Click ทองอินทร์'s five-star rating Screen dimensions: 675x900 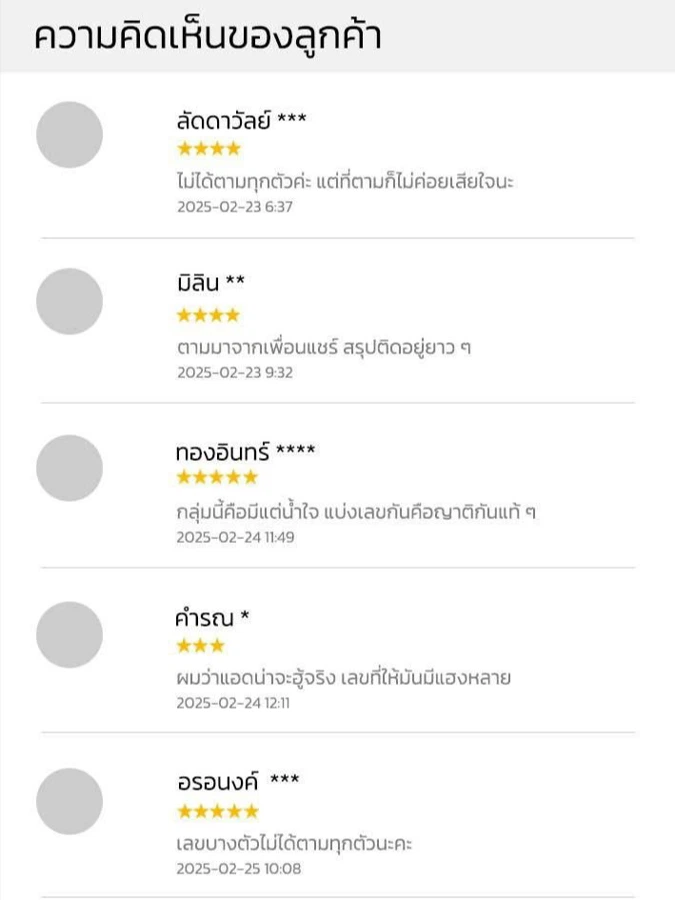click(x=217, y=477)
